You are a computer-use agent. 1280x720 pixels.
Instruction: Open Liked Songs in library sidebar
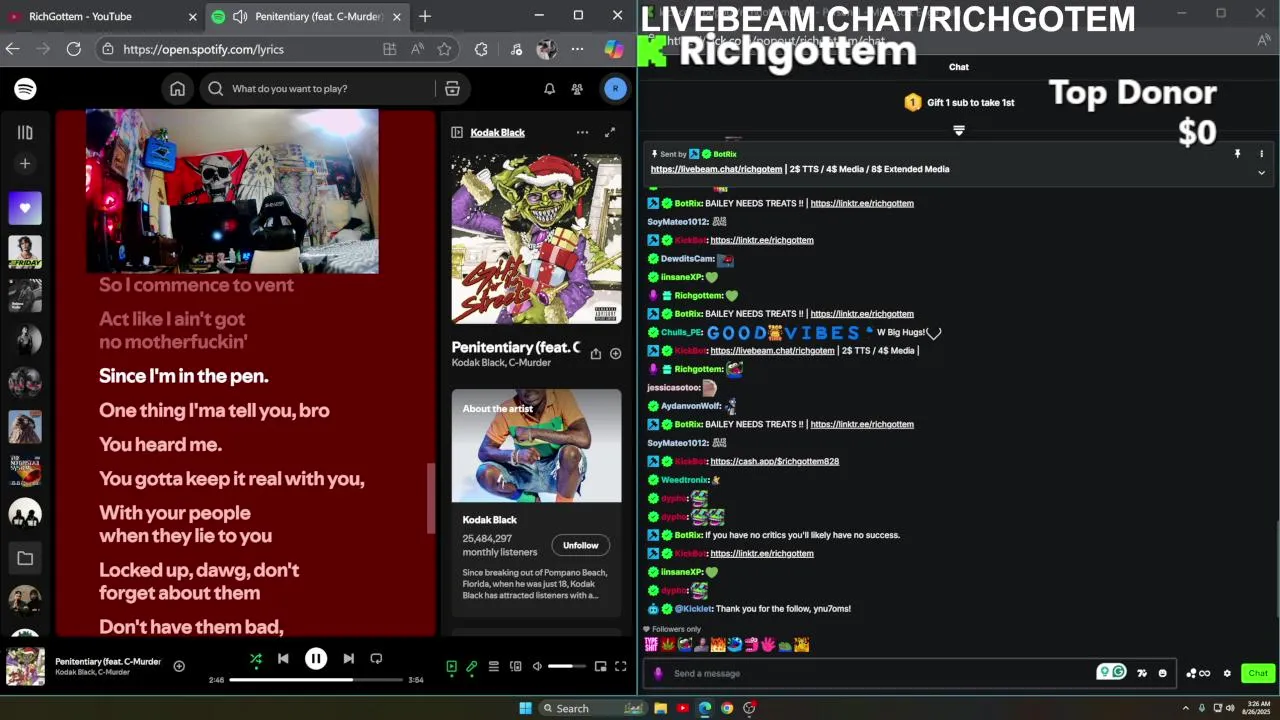(x=25, y=208)
